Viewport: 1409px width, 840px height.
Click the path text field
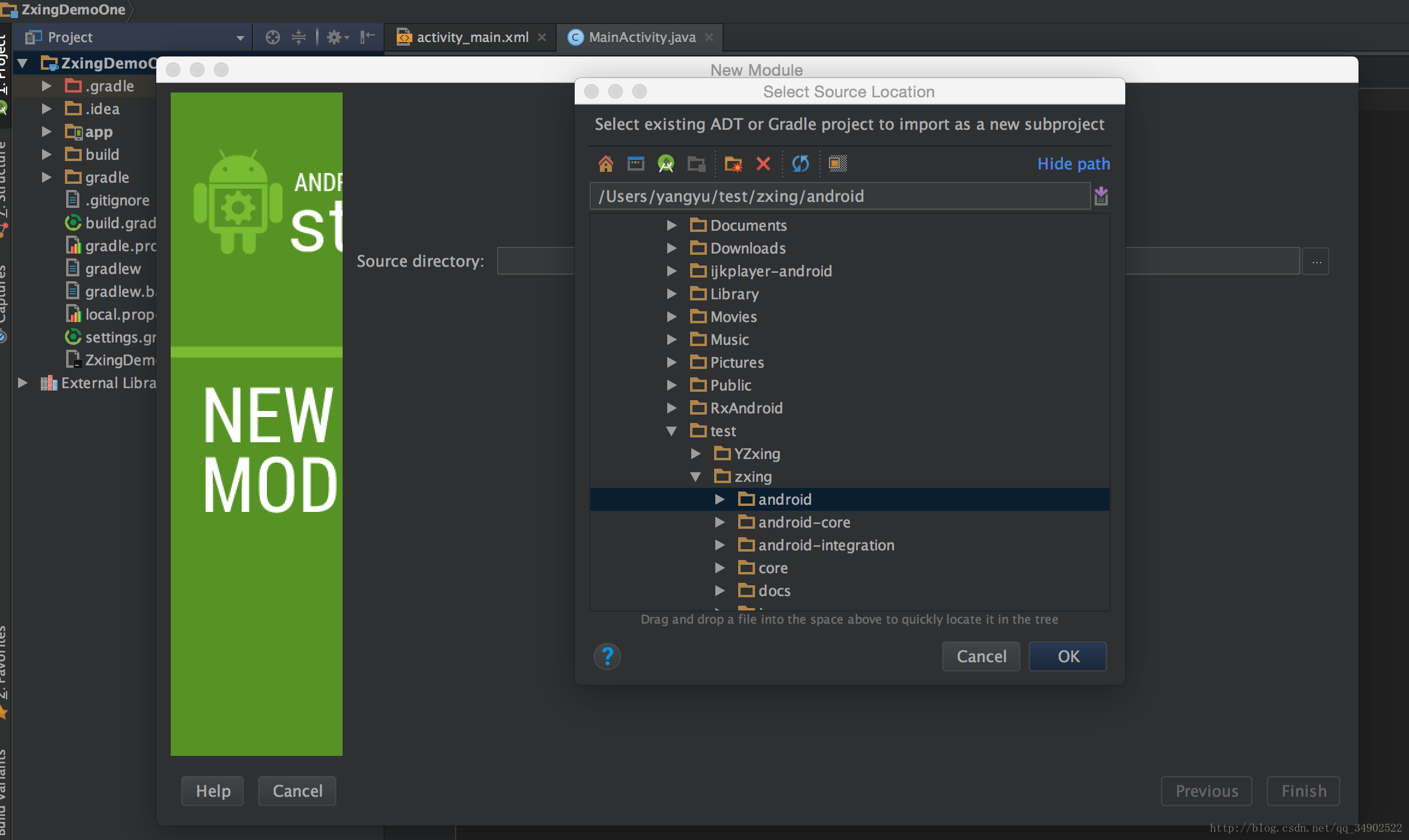tap(839, 196)
